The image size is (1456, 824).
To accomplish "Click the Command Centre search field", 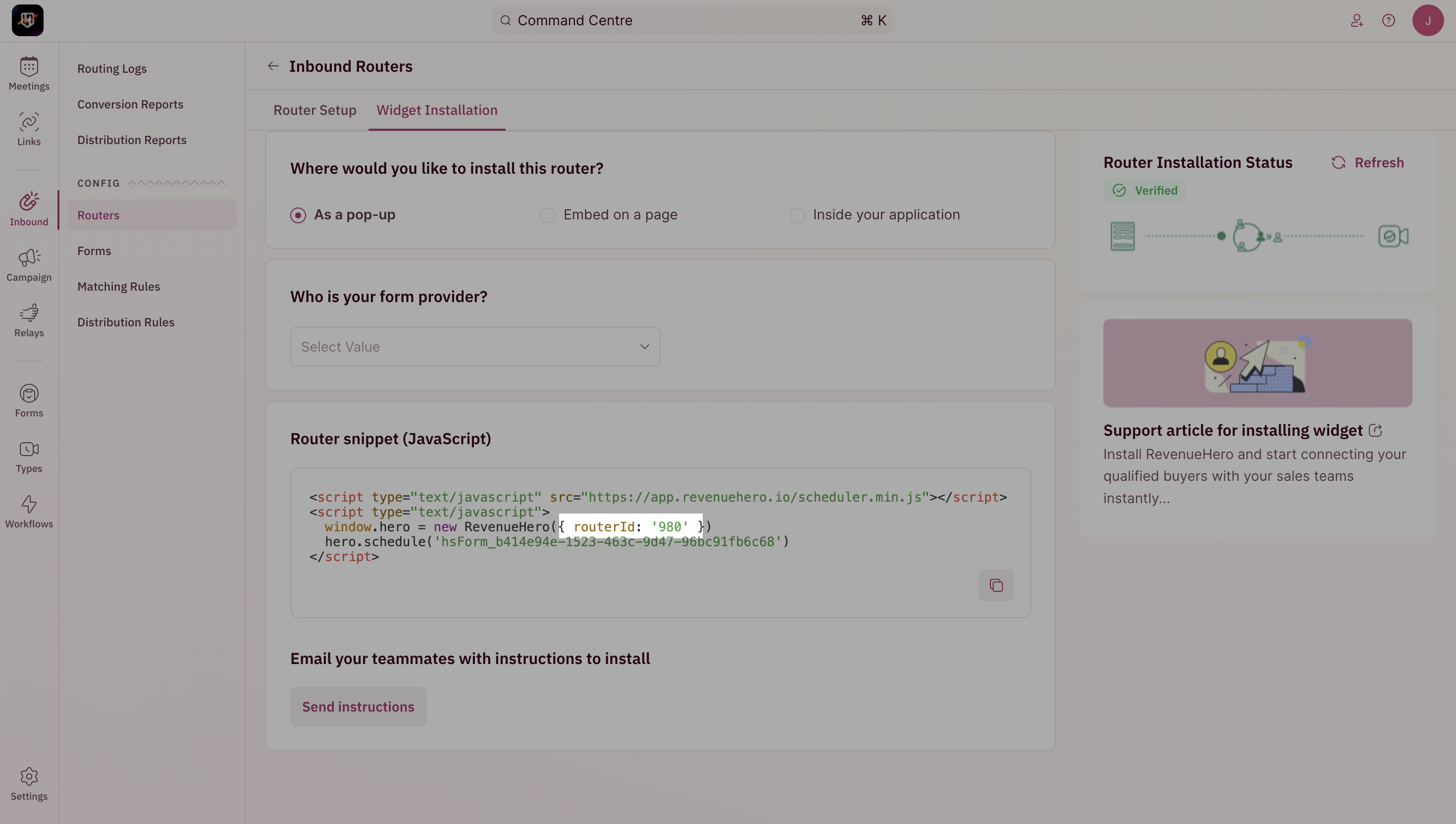I will click(691, 20).
